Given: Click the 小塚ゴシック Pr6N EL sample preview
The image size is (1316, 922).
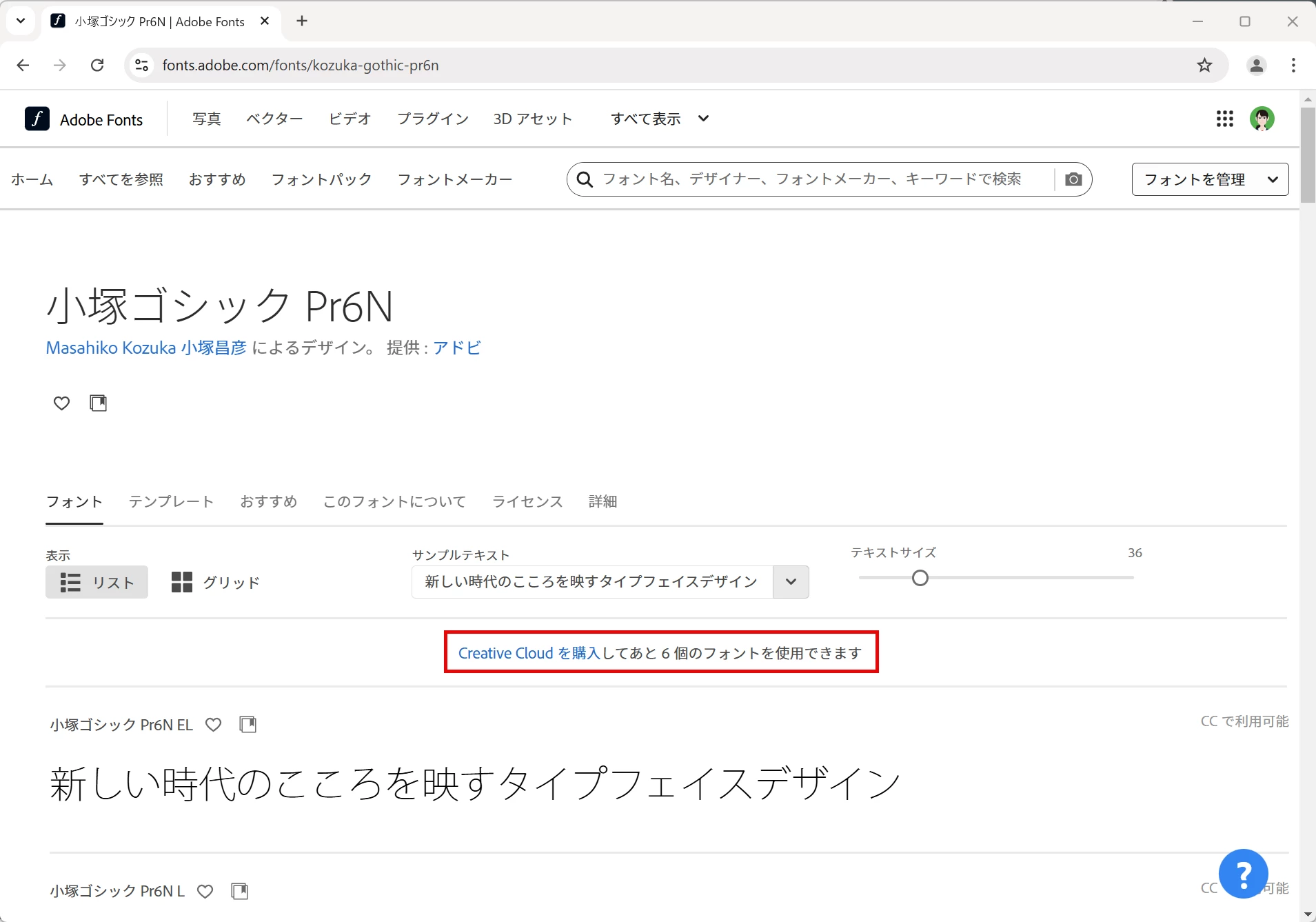Looking at the screenshot, I should point(476,783).
